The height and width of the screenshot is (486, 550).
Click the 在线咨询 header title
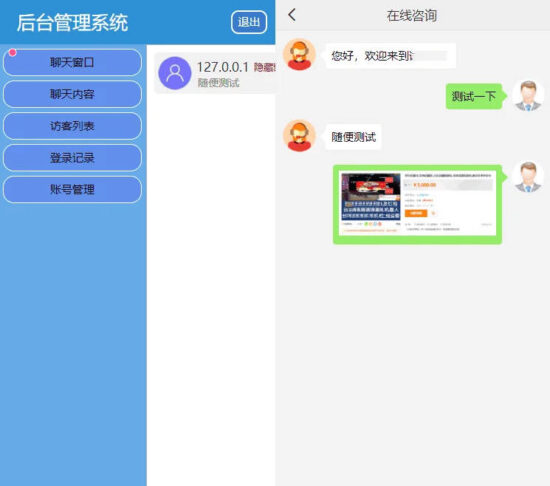coord(412,15)
